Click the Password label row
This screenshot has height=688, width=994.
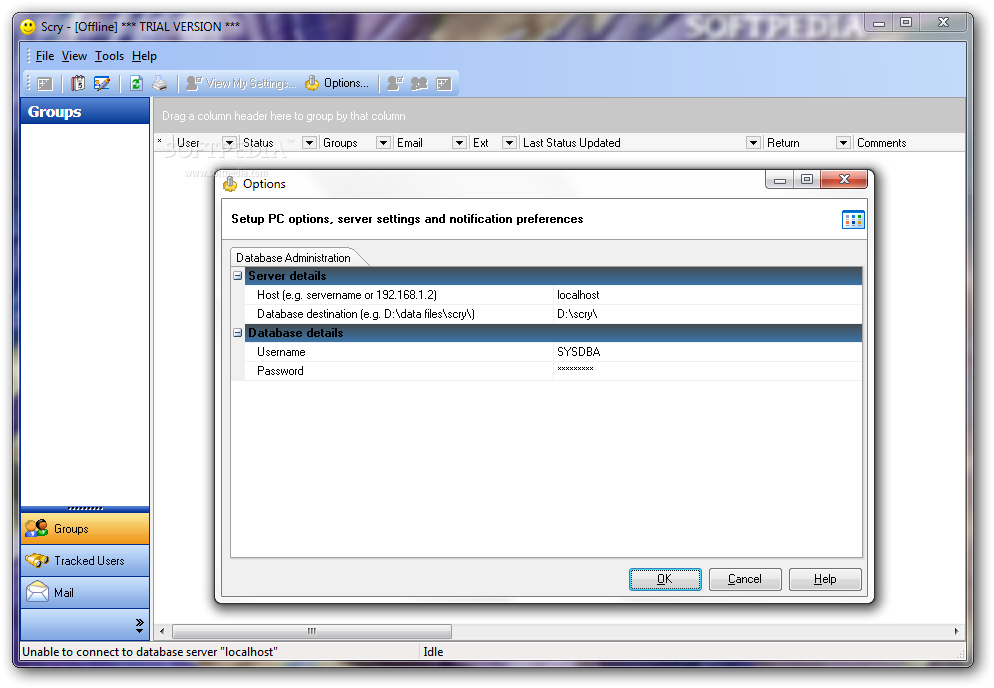(x=399, y=371)
